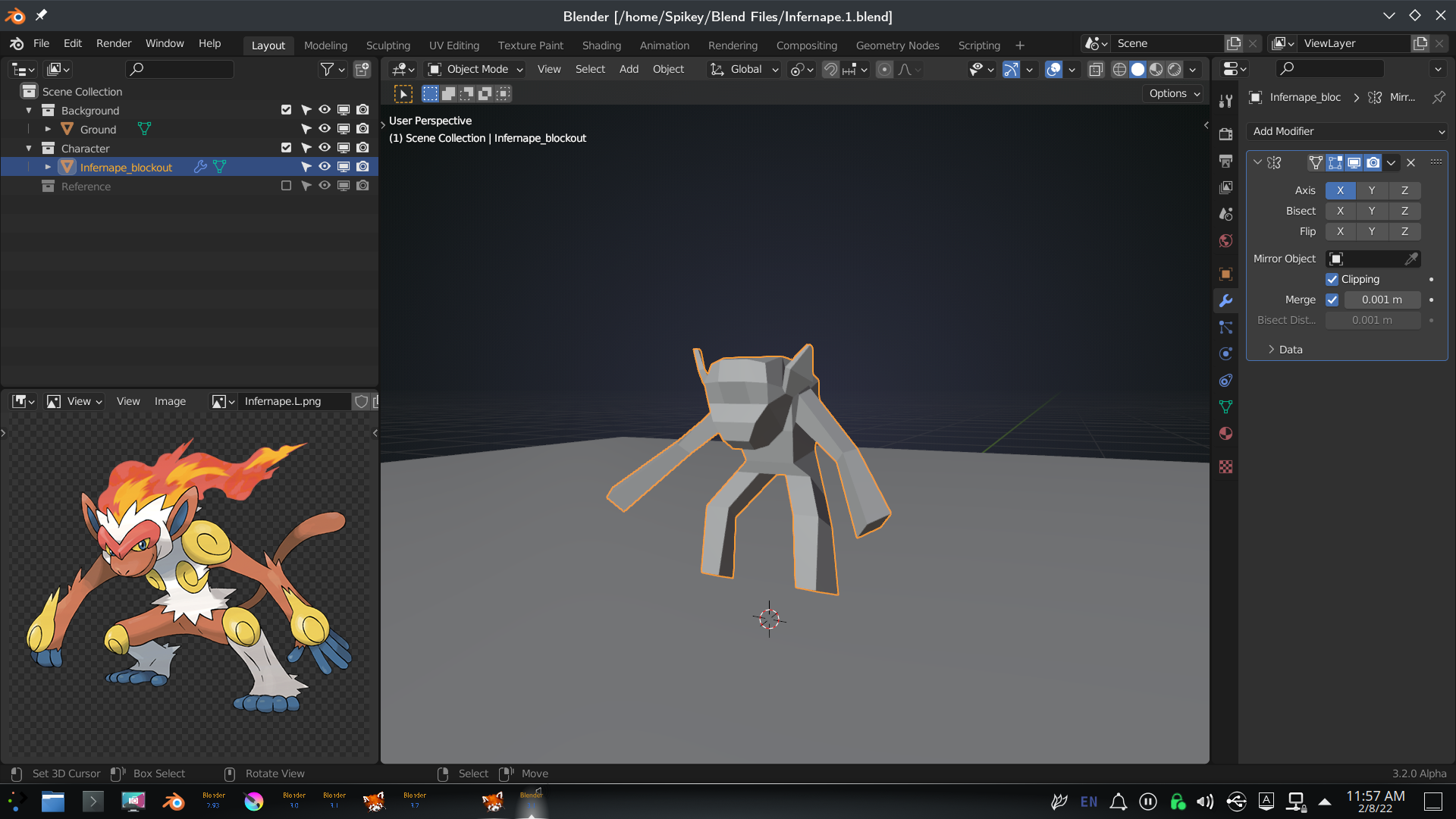The height and width of the screenshot is (819, 1456).
Task: Click the Render properties camera tab icon
Action: click(1225, 134)
